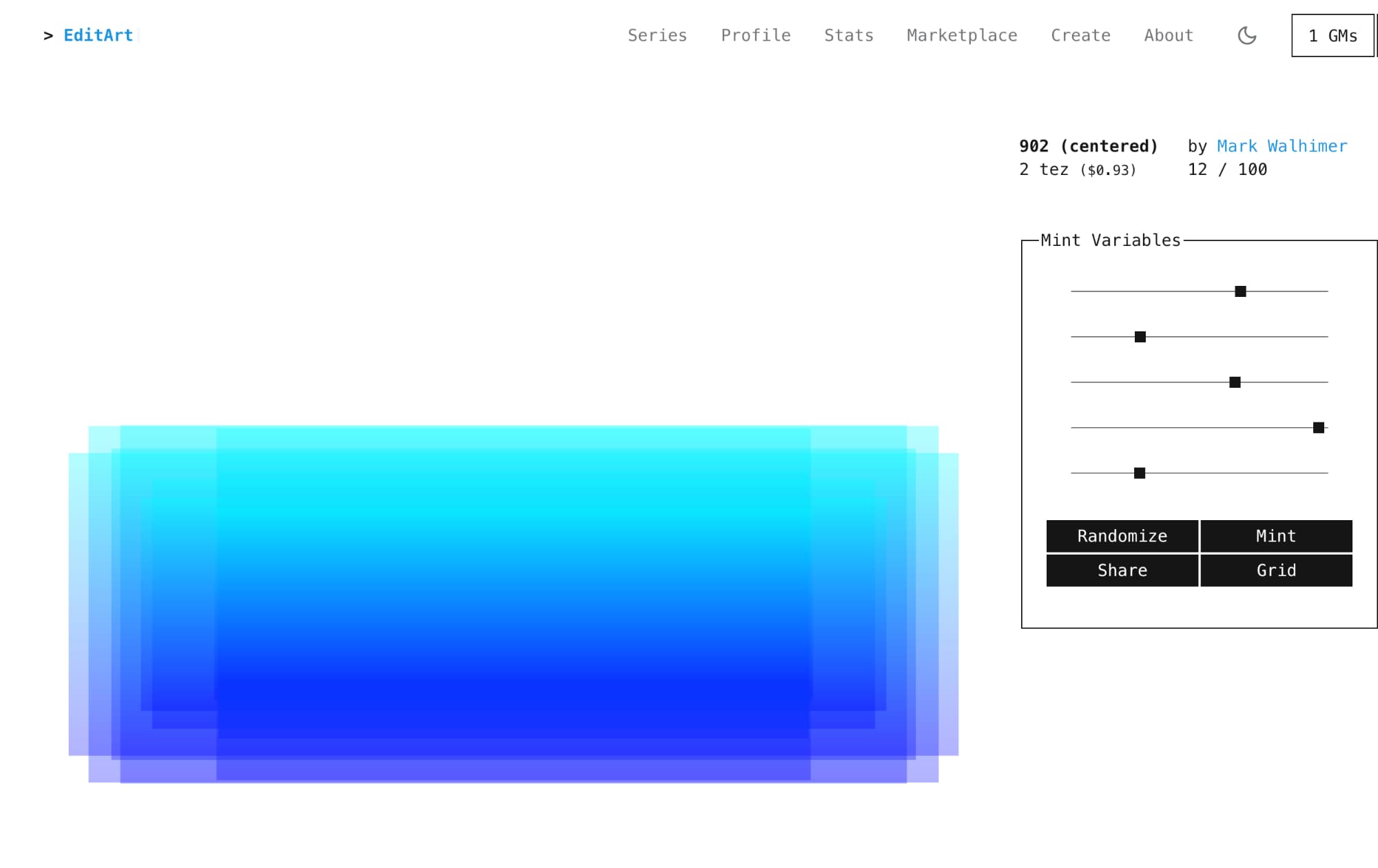Click the fourth mint variable slider handle
1378x868 pixels.
pos(1318,428)
